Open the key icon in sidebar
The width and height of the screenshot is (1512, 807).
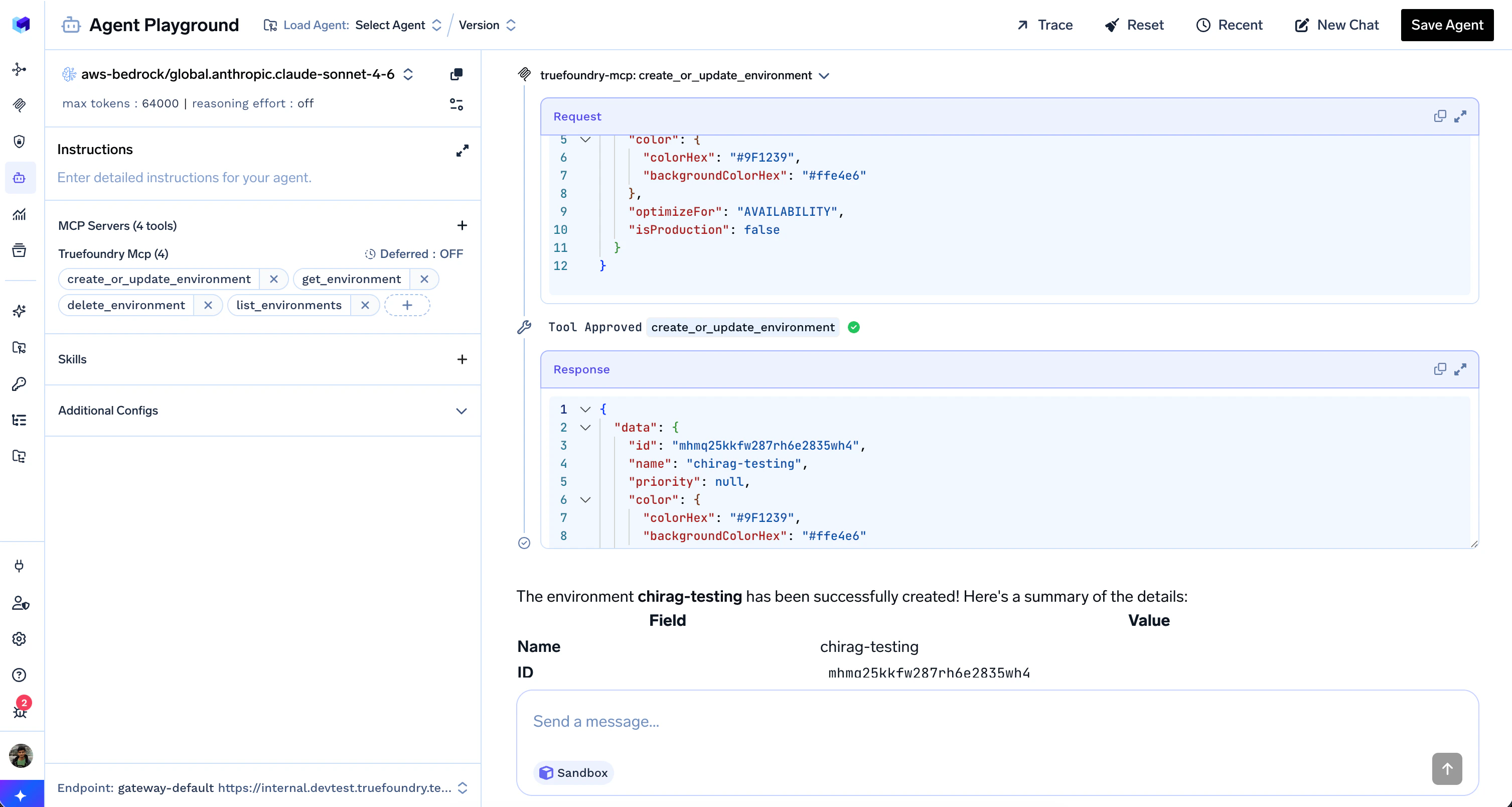click(x=20, y=383)
